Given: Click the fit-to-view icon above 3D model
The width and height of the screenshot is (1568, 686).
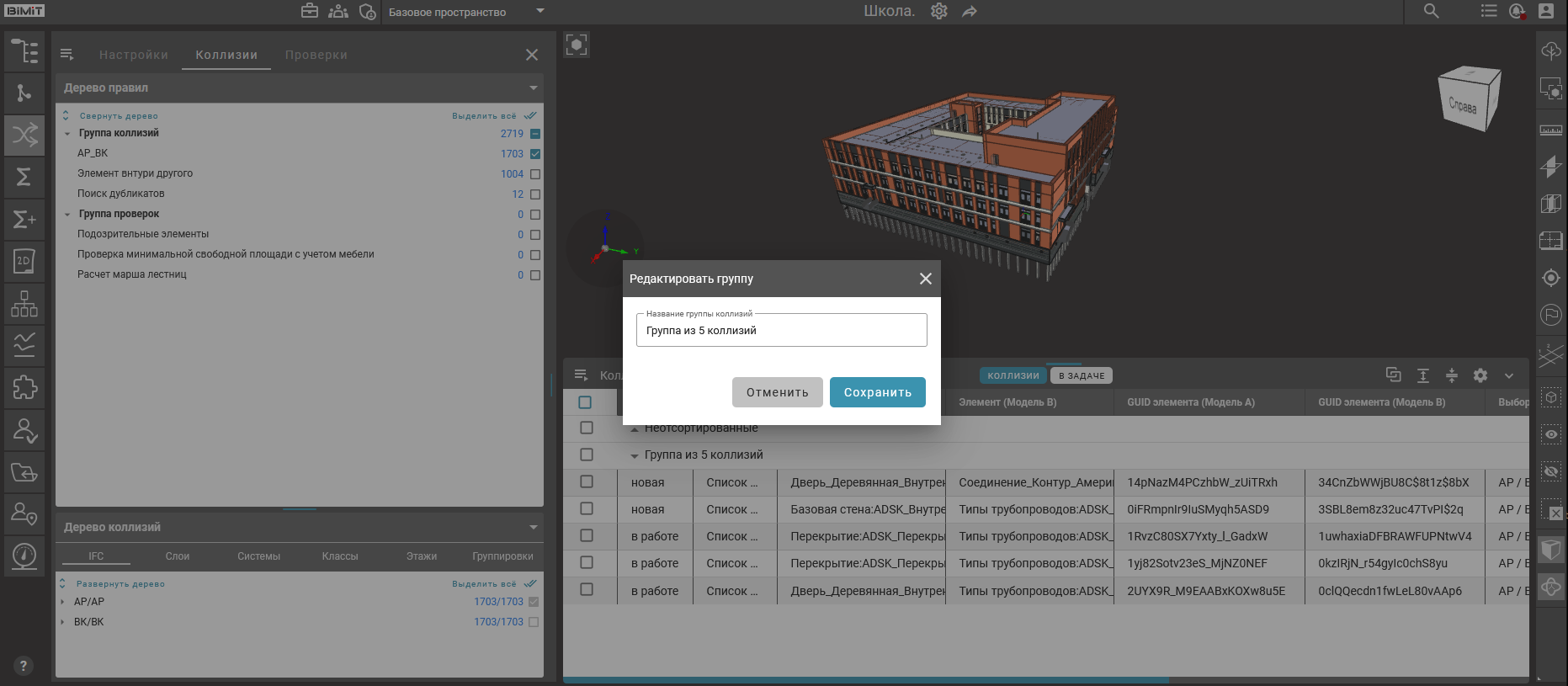Looking at the screenshot, I should pos(577,45).
